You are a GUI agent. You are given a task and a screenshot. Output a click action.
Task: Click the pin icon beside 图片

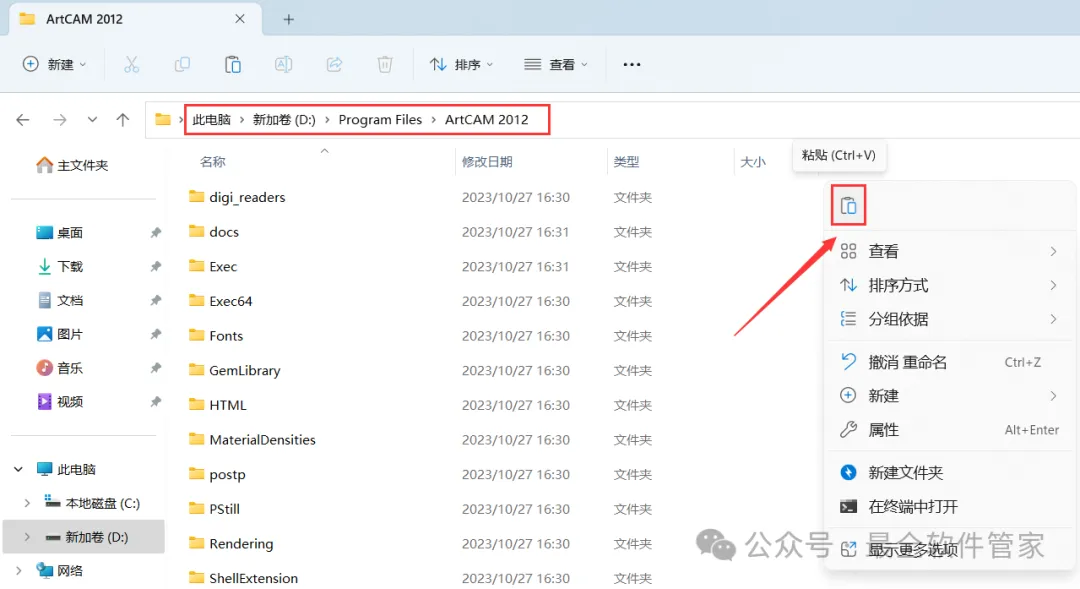point(156,334)
